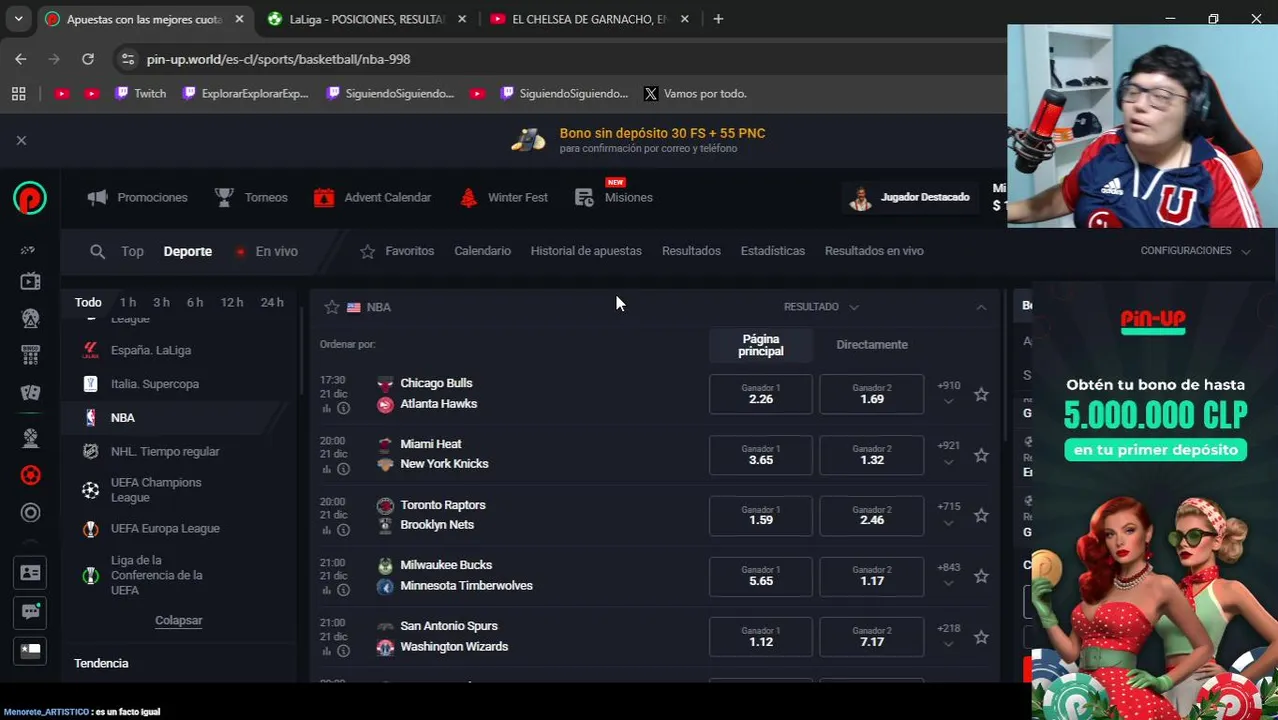Viewport: 1278px width, 720px height.
Task: Open Estadísticas link
Action: (772, 251)
